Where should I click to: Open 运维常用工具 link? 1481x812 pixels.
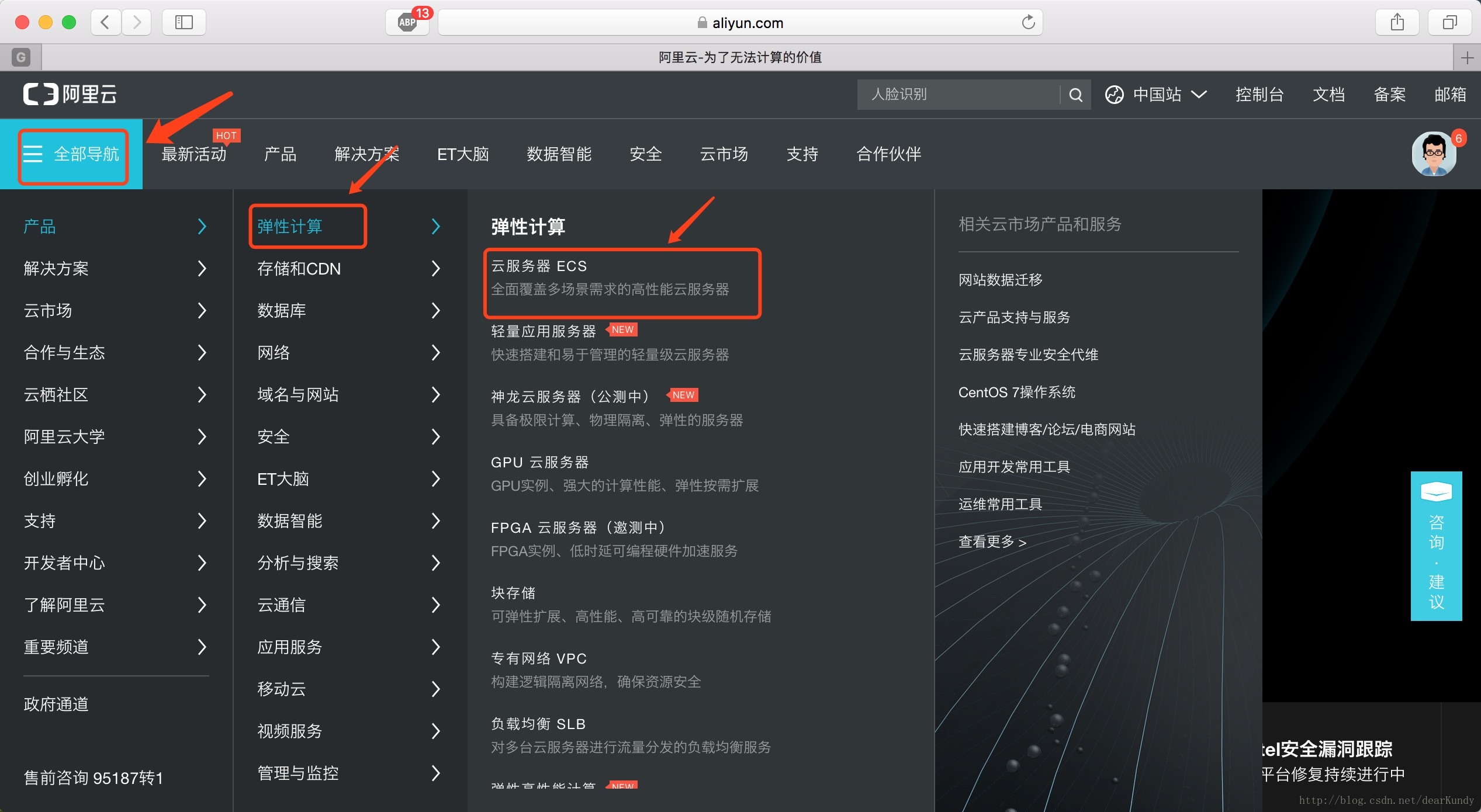(1000, 505)
